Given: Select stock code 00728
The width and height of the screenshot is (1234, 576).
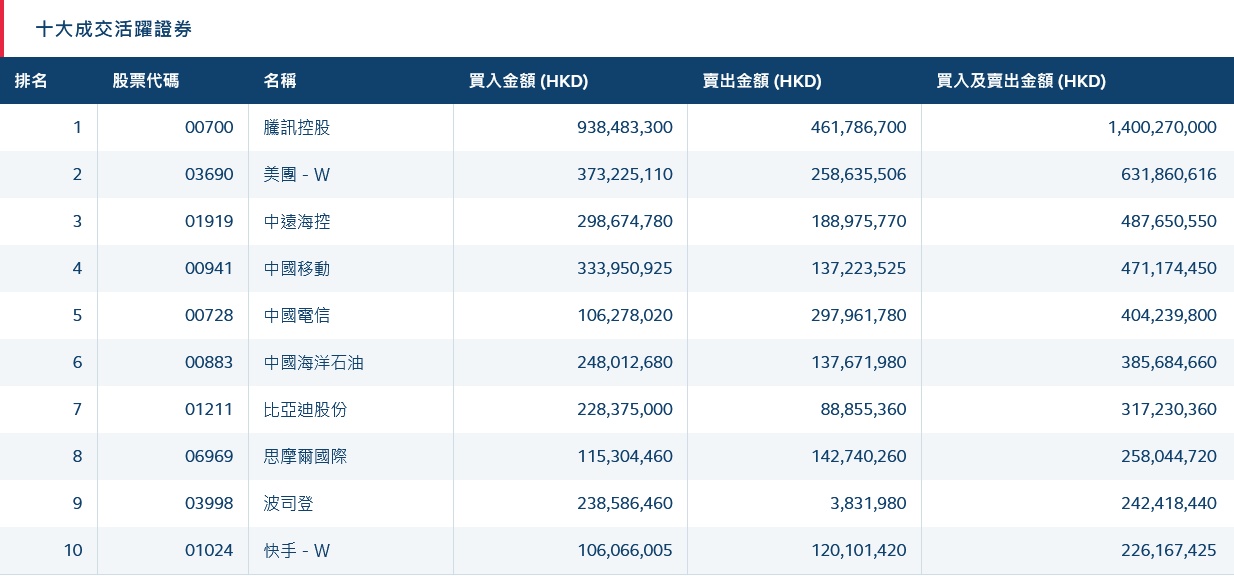Looking at the screenshot, I should pyautogui.click(x=209, y=315).
